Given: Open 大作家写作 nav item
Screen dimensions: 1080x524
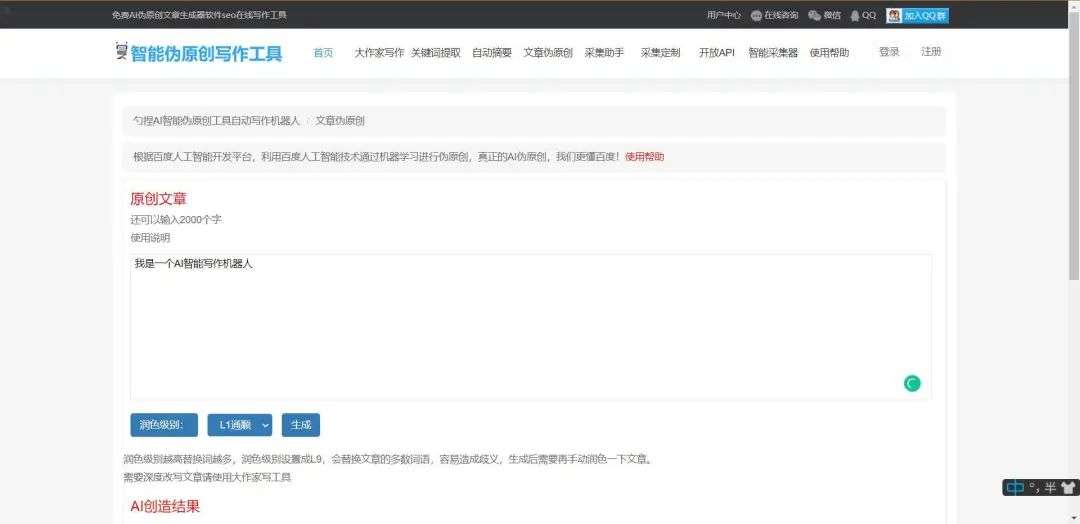Looking at the screenshot, I should click(x=379, y=52).
